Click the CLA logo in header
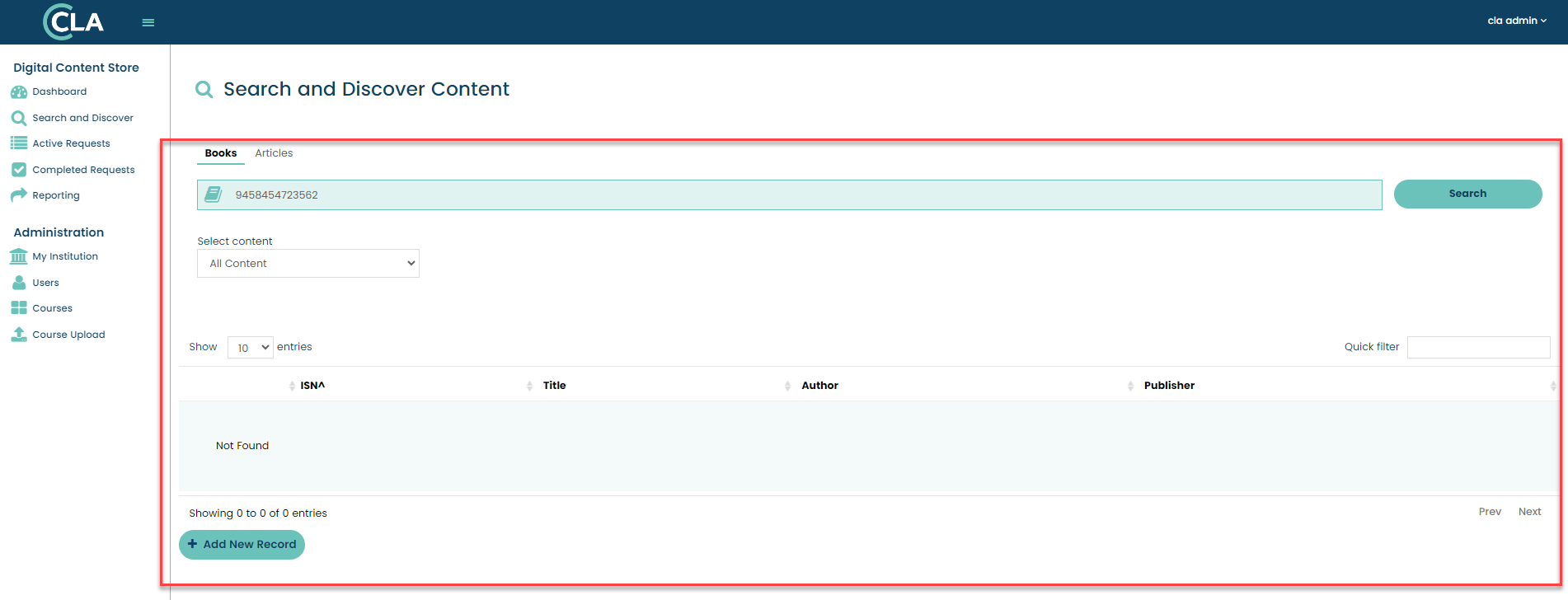This screenshot has height=600, width=1568. coord(73,22)
